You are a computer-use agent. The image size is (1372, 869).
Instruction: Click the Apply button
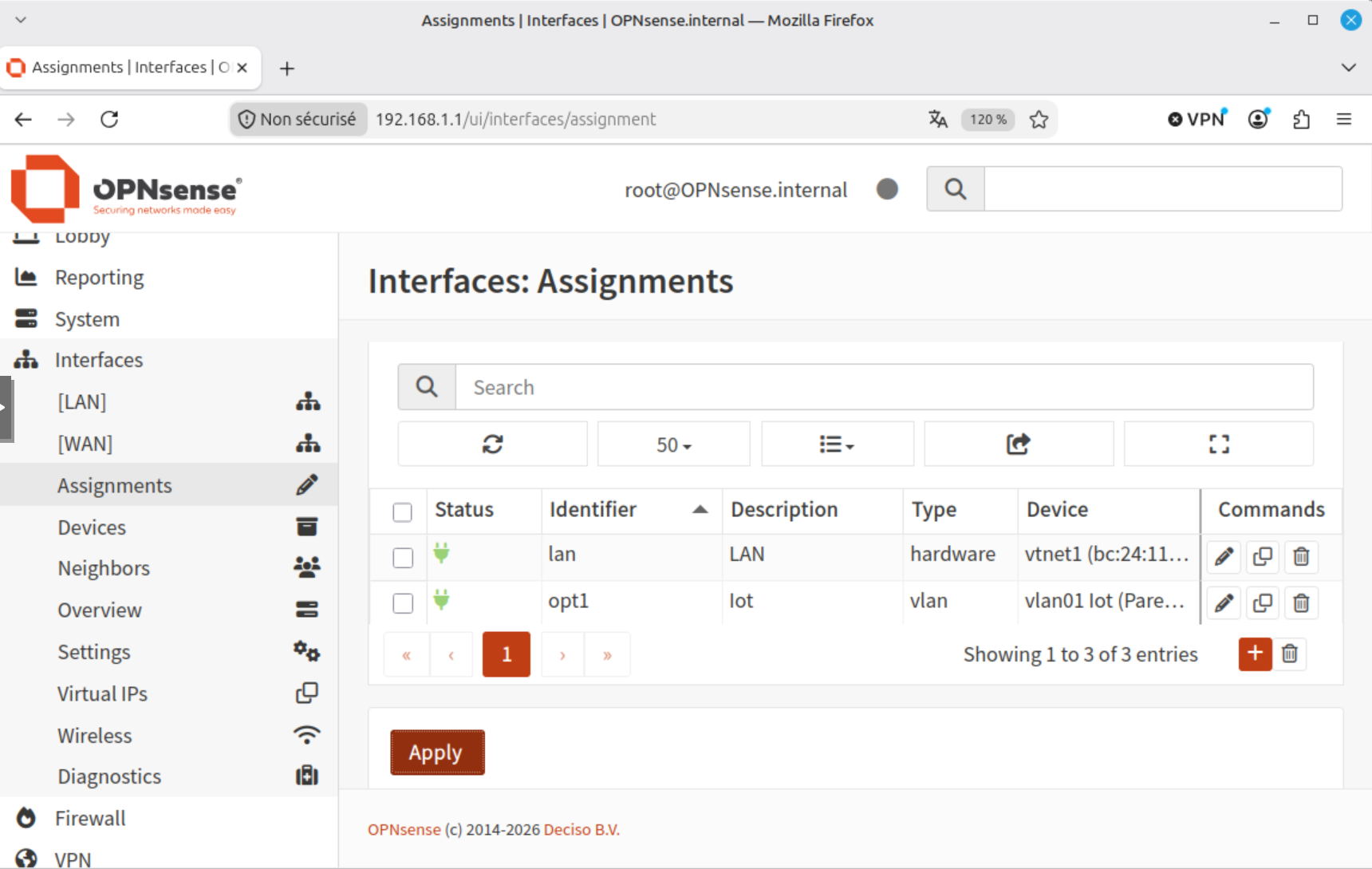(x=437, y=752)
